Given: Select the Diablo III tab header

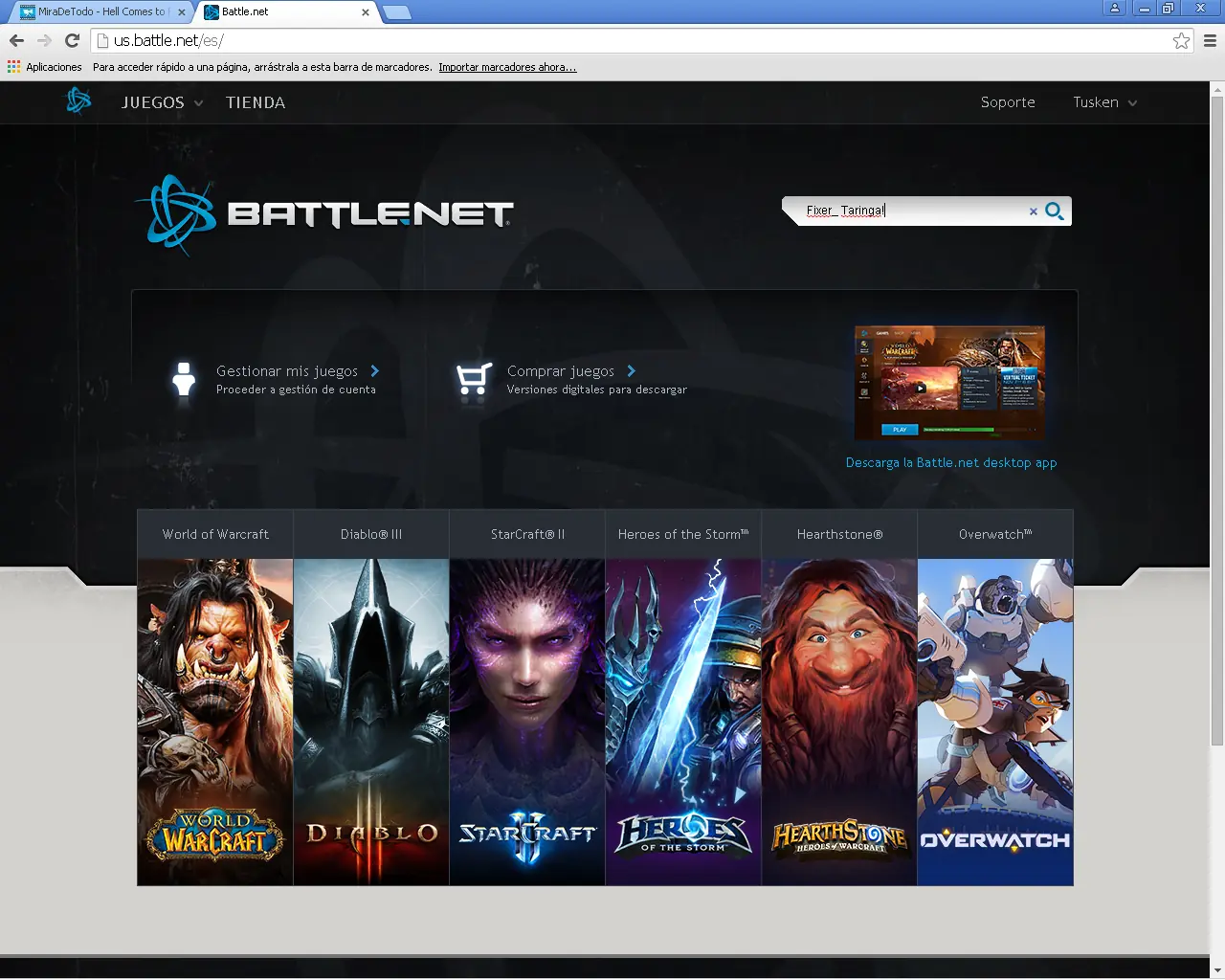Looking at the screenshot, I should tap(371, 534).
